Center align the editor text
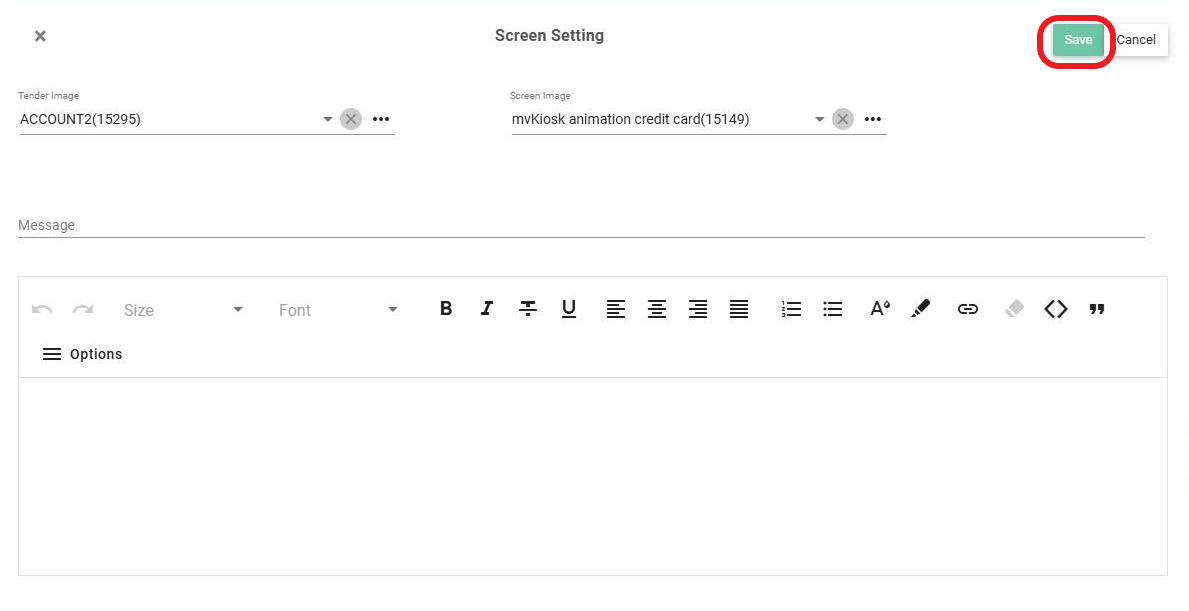This screenshot has width=1189, height=611. (657, 309)
